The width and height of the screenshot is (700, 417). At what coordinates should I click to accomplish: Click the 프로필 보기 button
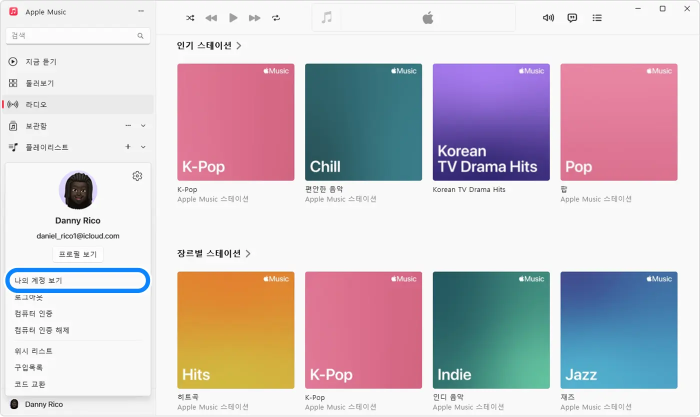(78, 254)
